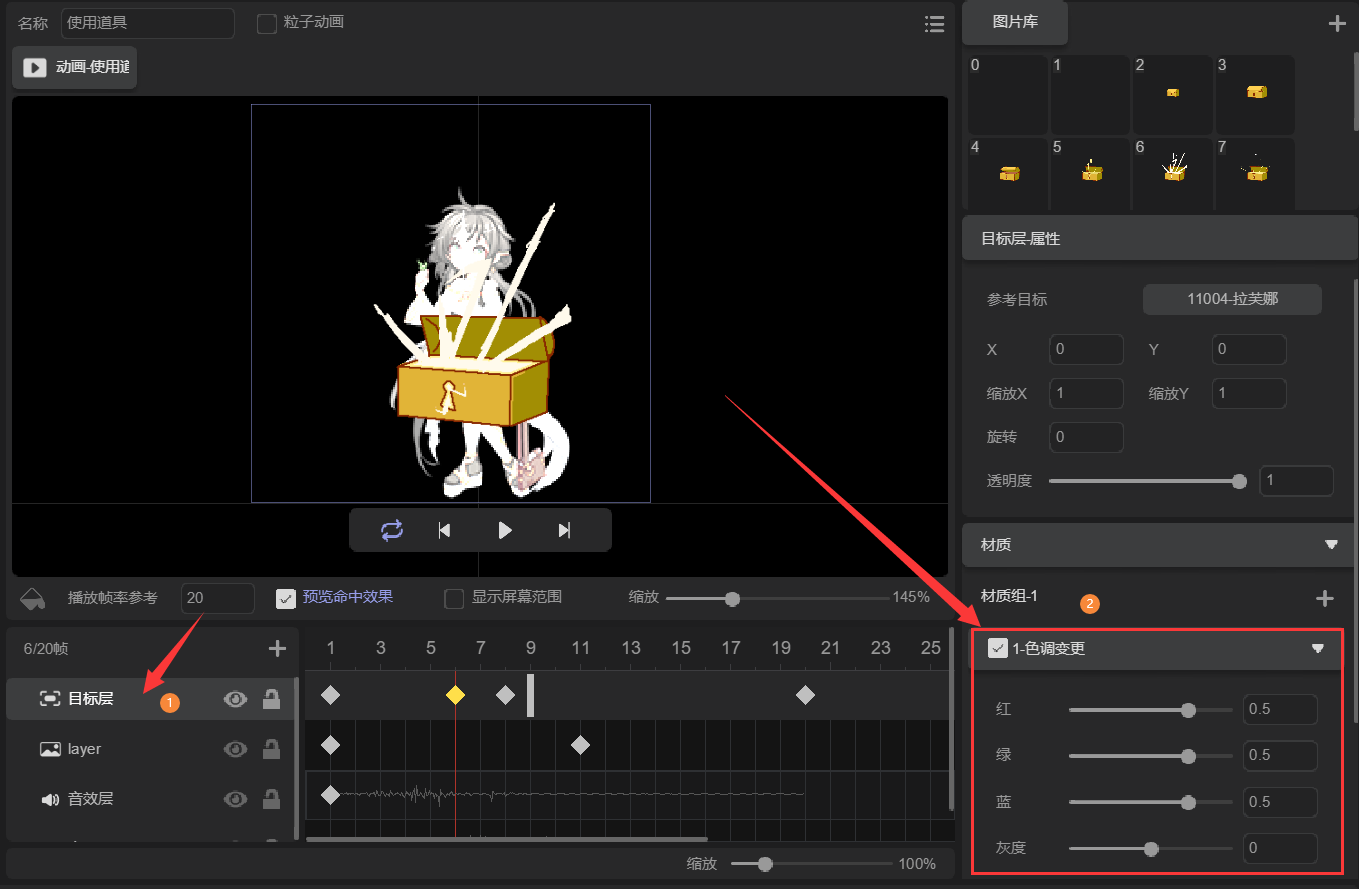Switch to the 图片库 tab
Screen dimensions: 1359x889
[x=1015, y=22]
